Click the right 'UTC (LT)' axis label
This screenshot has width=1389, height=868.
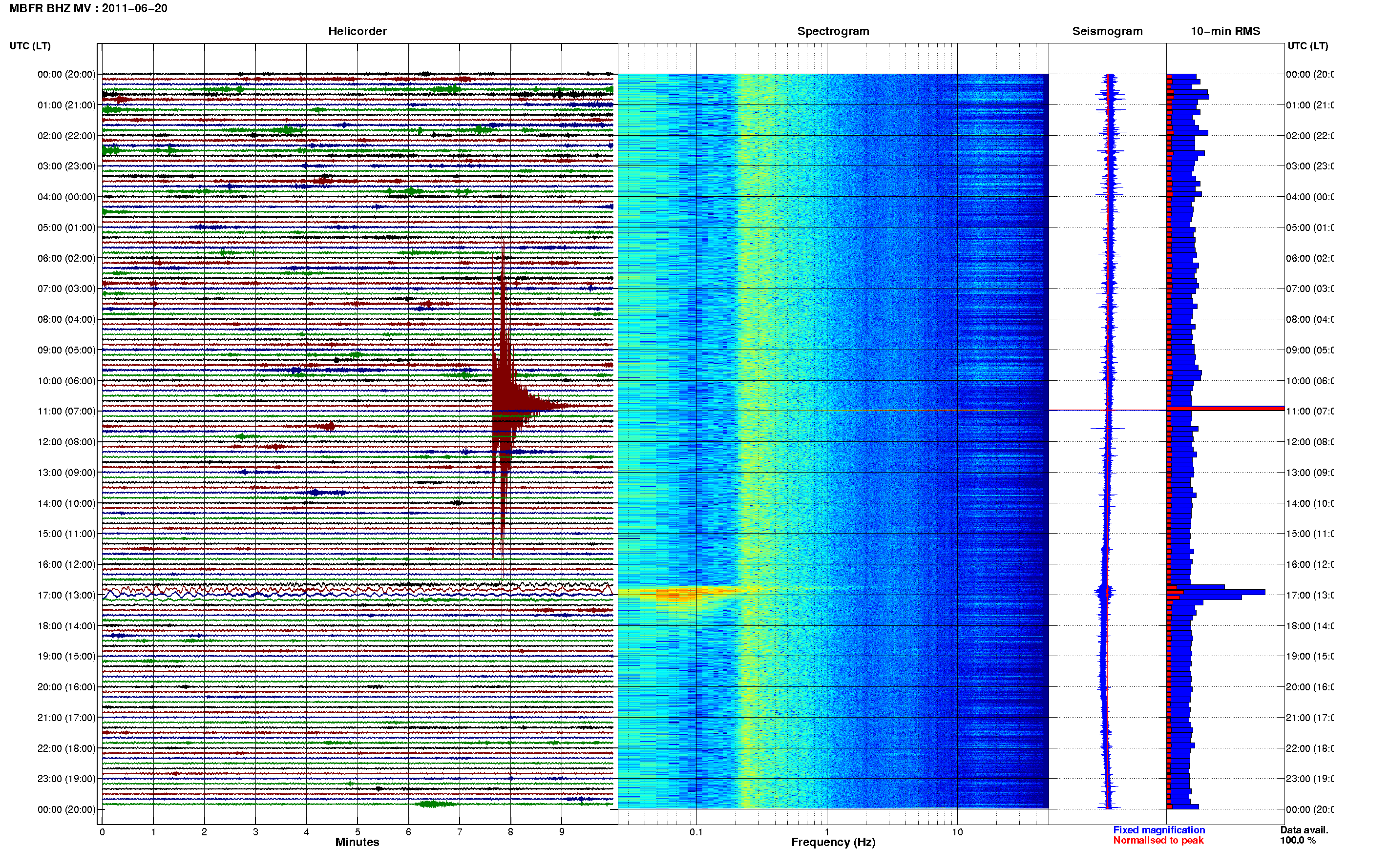[1307, 46]
